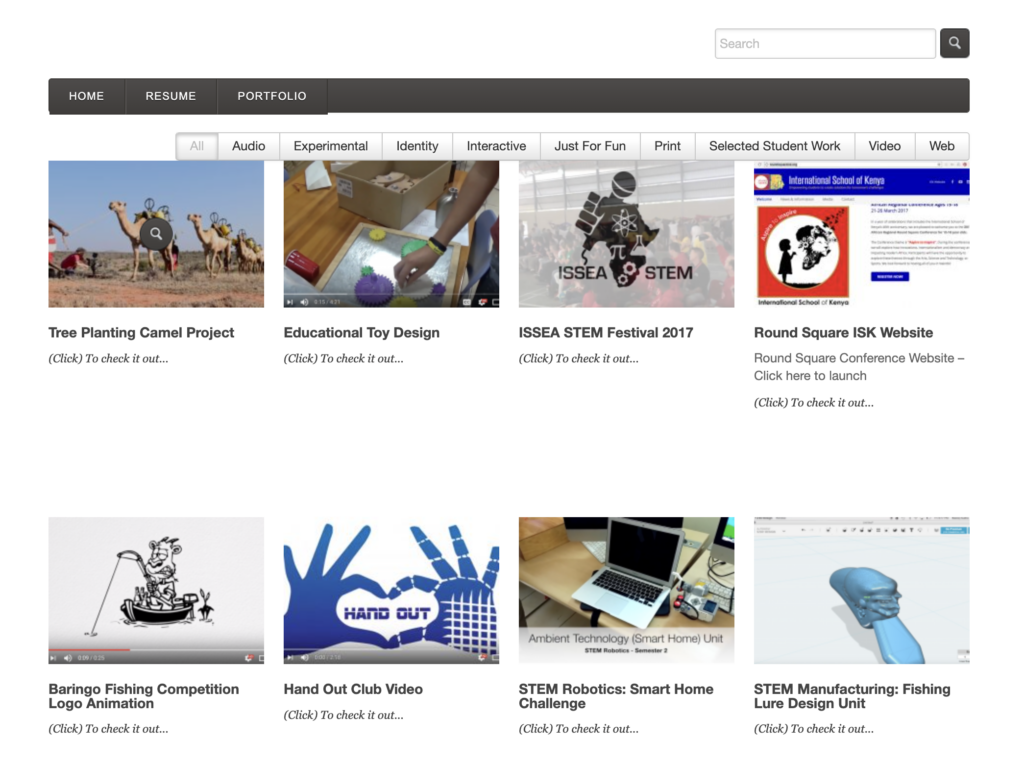The image size is (1024, 763).
Task: Open the ISSEA STEM Festival thumbnail image
Action: (626, 234)
